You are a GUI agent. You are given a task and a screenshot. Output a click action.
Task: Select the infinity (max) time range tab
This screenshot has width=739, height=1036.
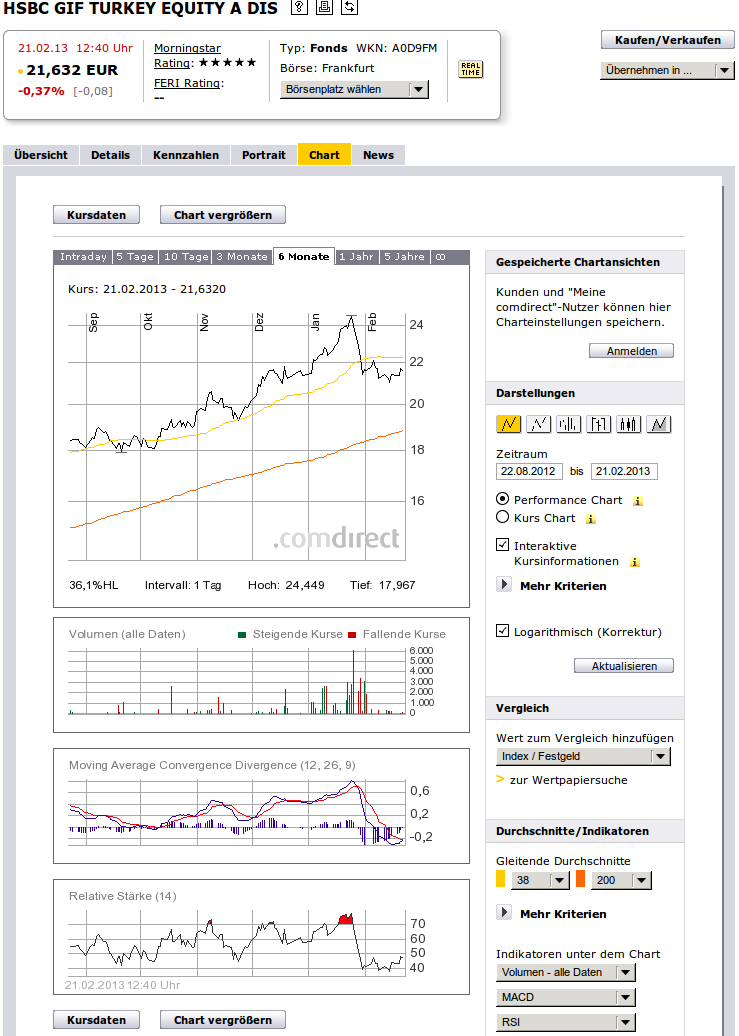[441, 257]
